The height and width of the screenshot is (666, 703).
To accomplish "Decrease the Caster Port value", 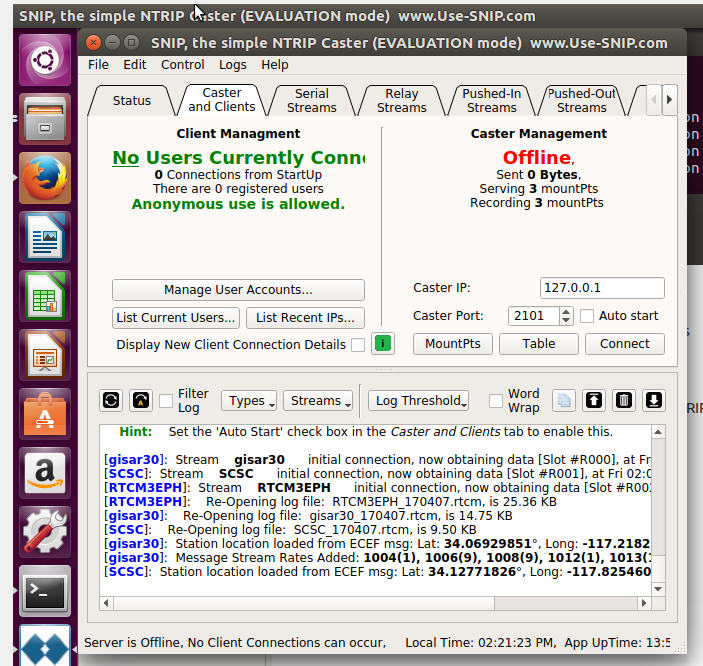I will (566, 320).
